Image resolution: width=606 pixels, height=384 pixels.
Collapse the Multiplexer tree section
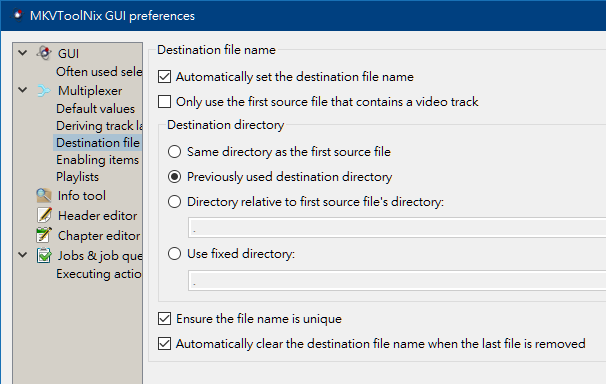pyautogui.click(x=23, y=90)
